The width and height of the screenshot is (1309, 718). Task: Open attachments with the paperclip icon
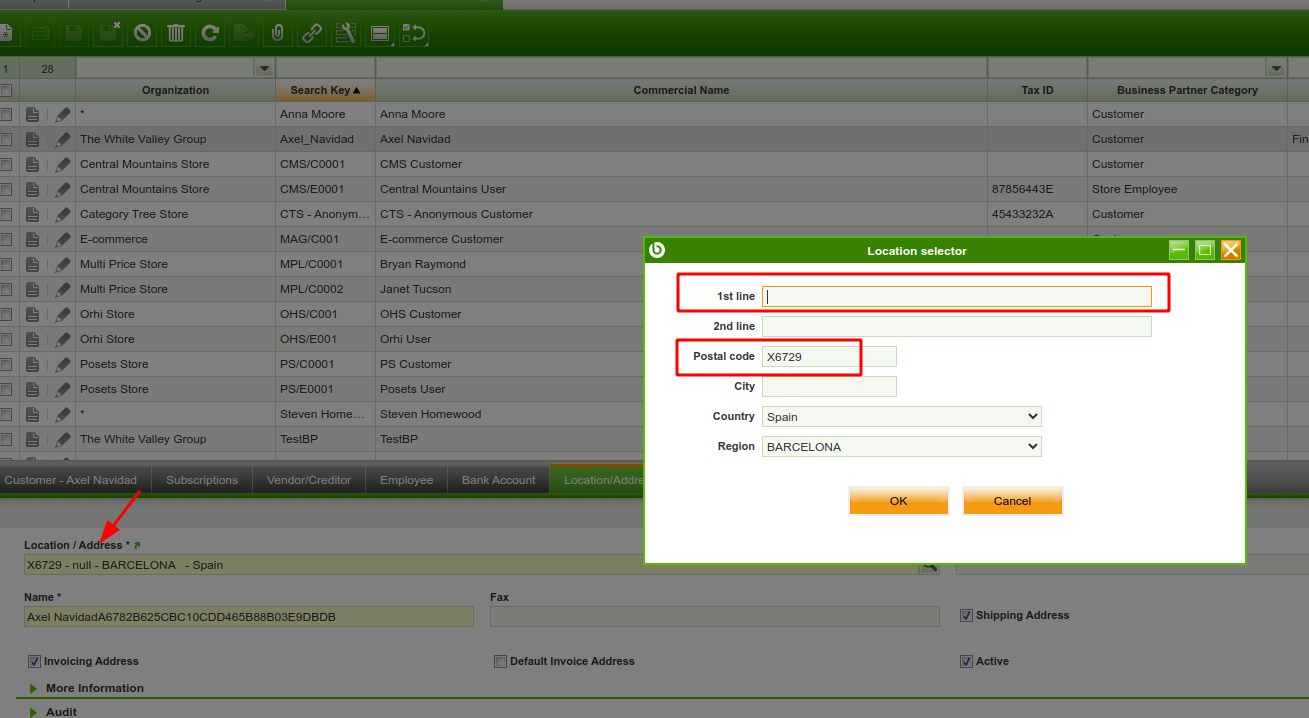(x=277, y=33)
